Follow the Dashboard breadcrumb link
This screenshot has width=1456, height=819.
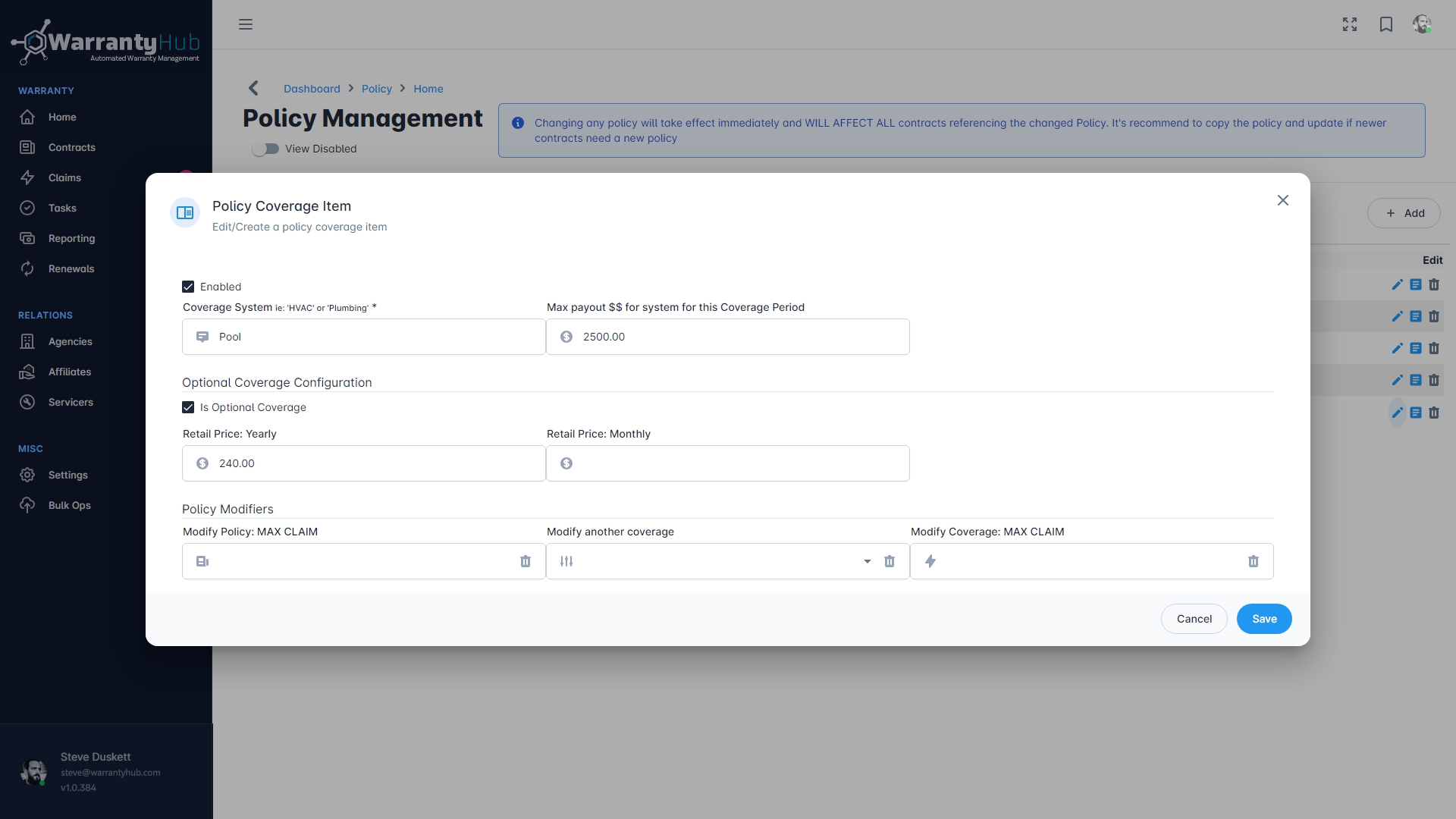[312, 89]
